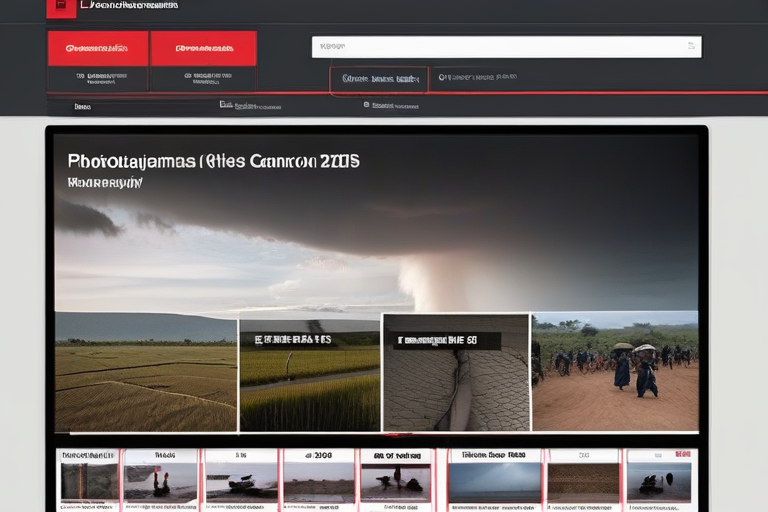
Task: Click the red badge on the last filmstrip thumbnail
Action: 684,455
